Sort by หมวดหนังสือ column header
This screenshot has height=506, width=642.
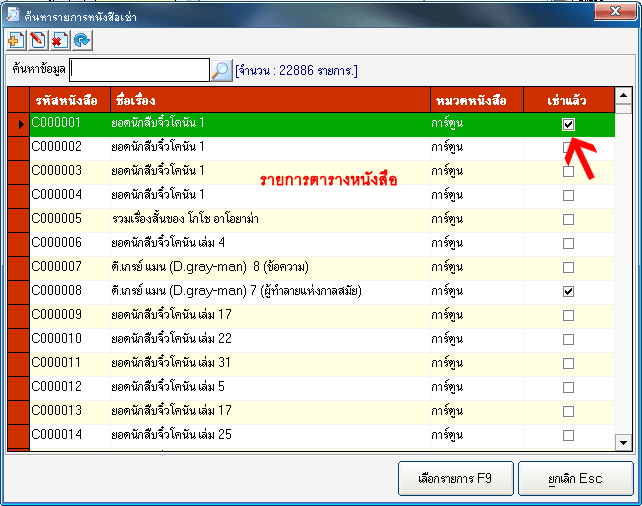[477, 100]
